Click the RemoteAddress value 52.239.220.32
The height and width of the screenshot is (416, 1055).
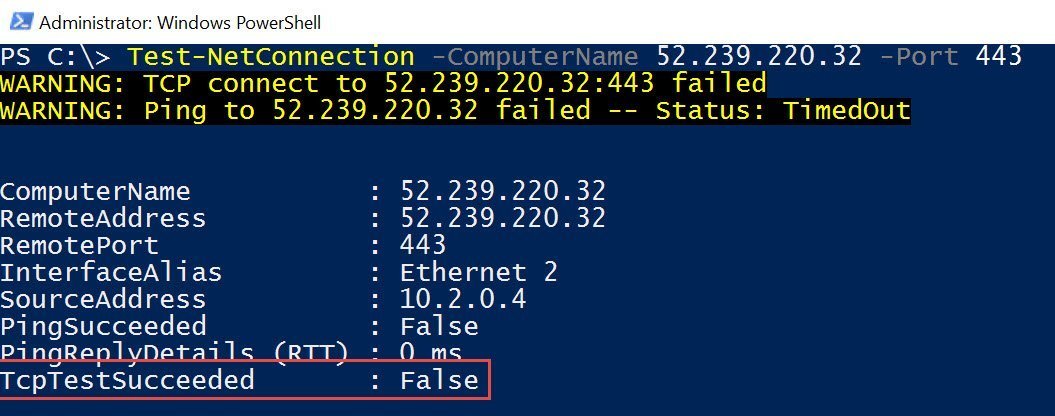coord(503,218)
